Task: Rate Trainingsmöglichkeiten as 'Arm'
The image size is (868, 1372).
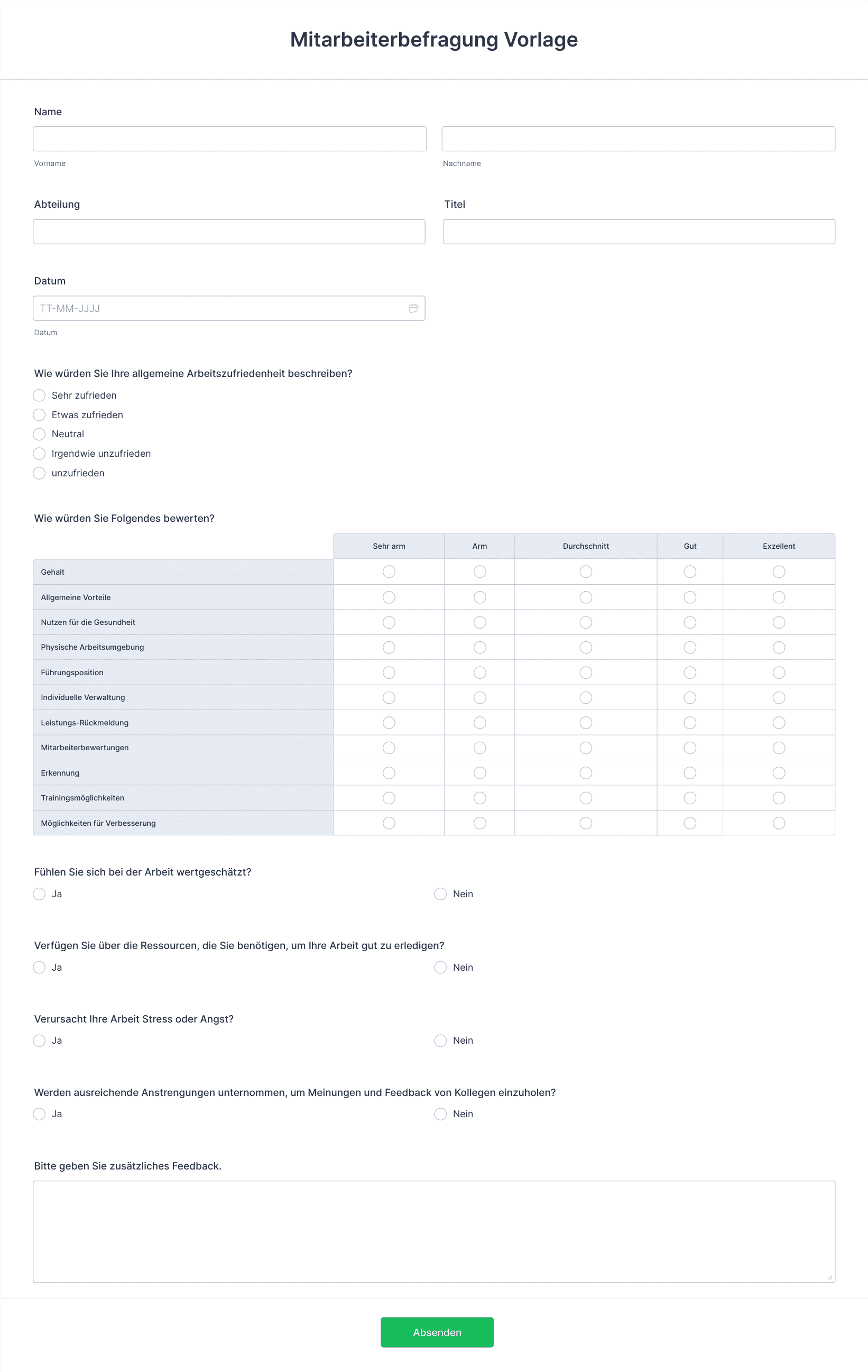Action: tap(479, 798)
